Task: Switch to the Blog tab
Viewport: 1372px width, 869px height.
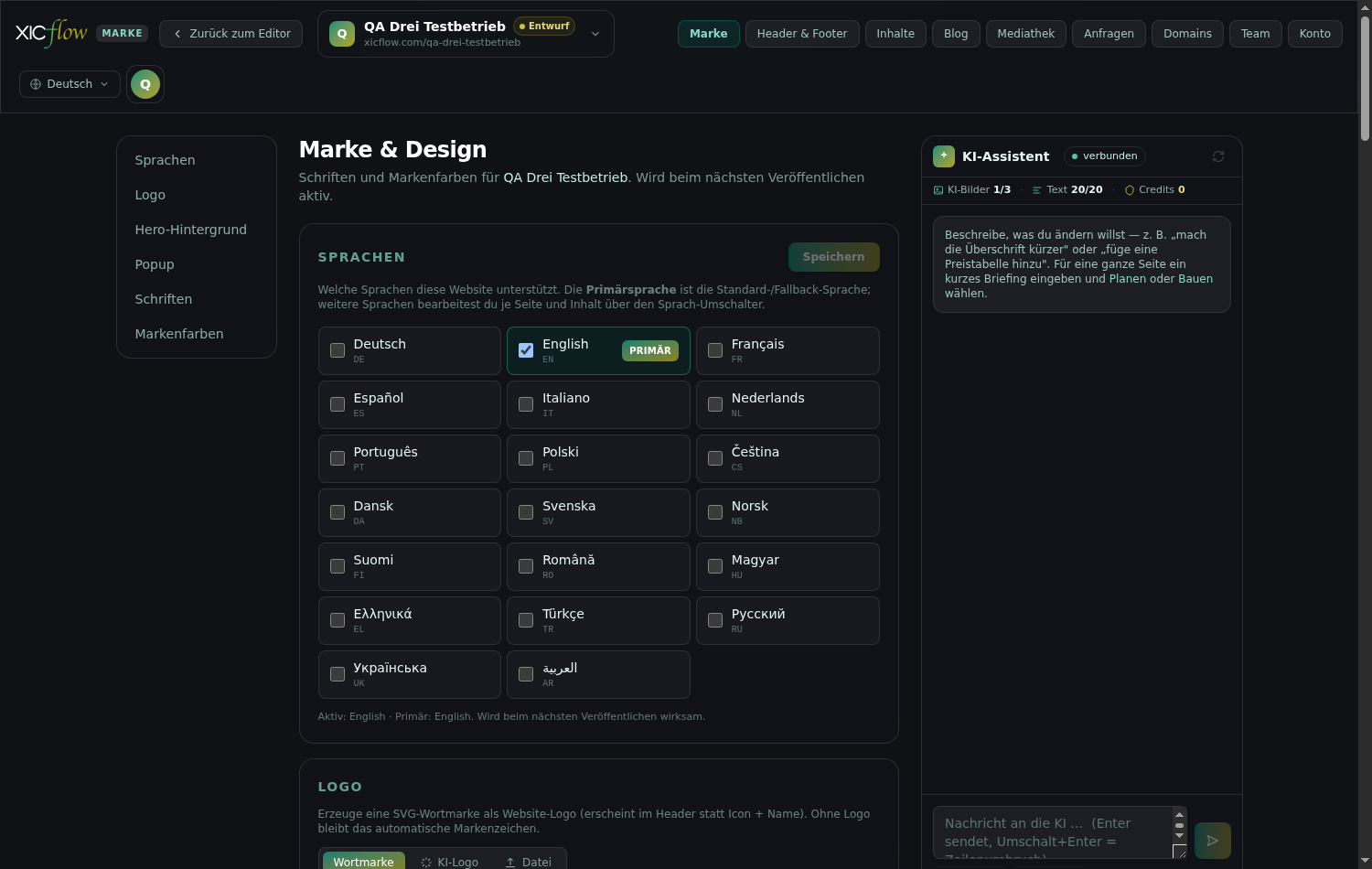Action: point(956,34)
